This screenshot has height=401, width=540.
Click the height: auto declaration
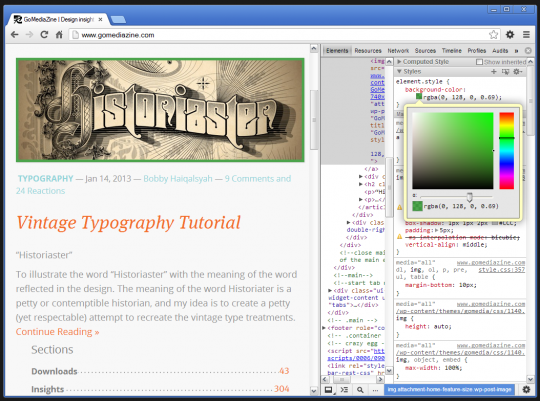tap(428, 326)
